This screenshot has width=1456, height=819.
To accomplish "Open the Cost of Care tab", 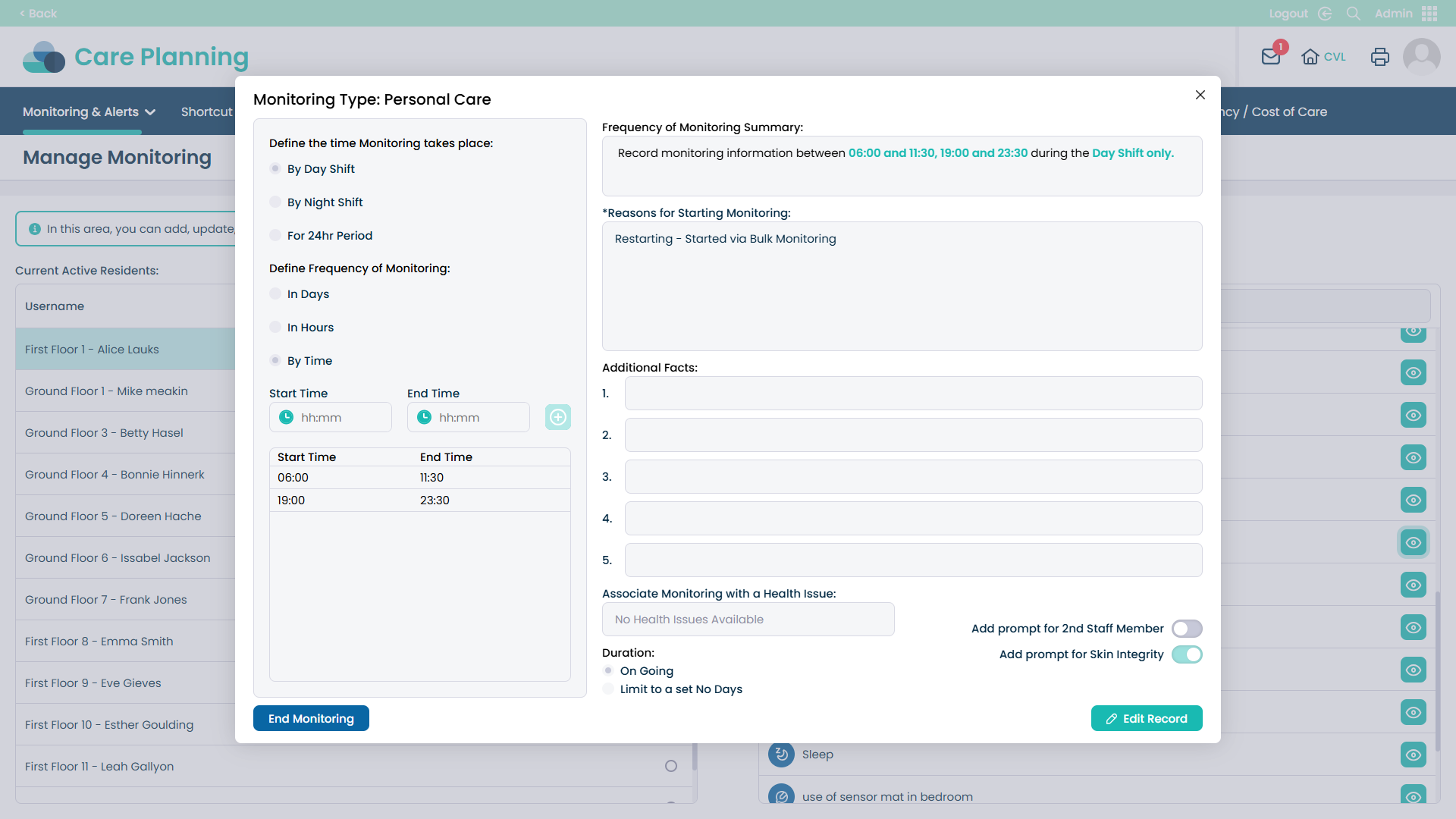I will coord(1288,111).
